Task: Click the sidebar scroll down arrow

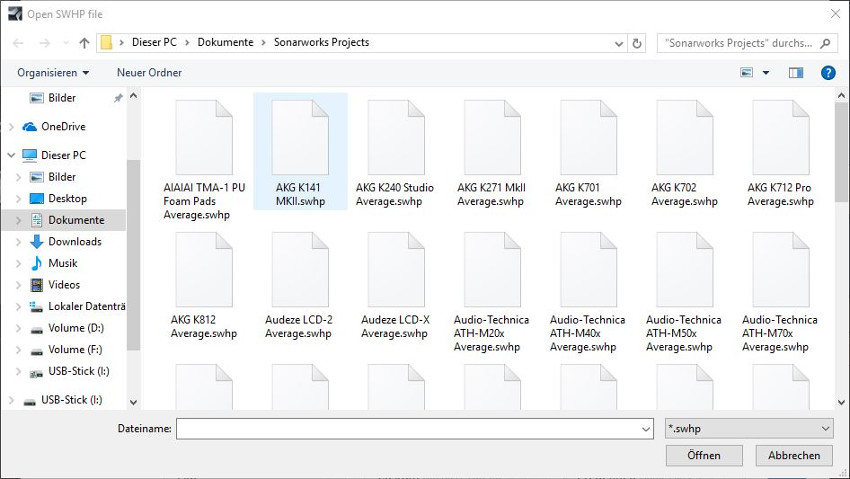Action: pyautogui.click(x=133, y=403)
